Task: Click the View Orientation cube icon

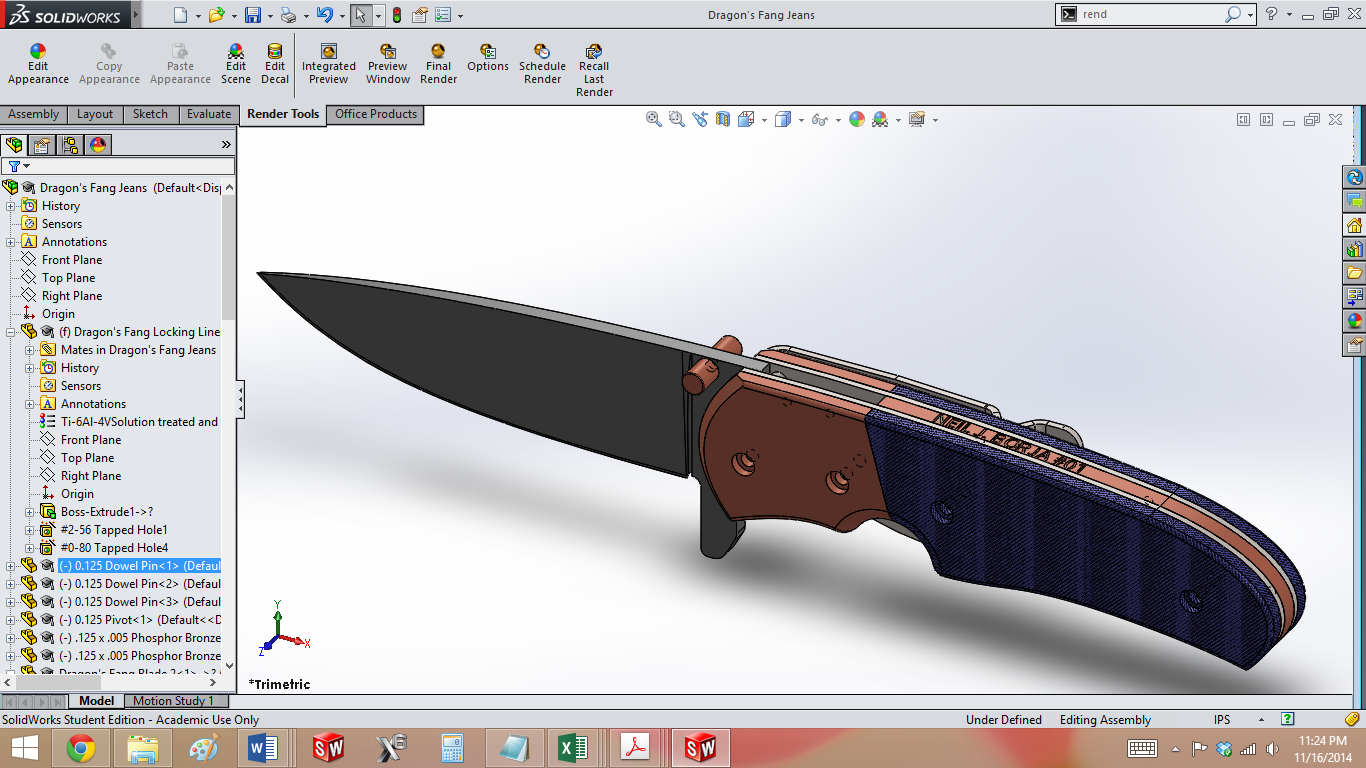Action: (x=746, y=119)
